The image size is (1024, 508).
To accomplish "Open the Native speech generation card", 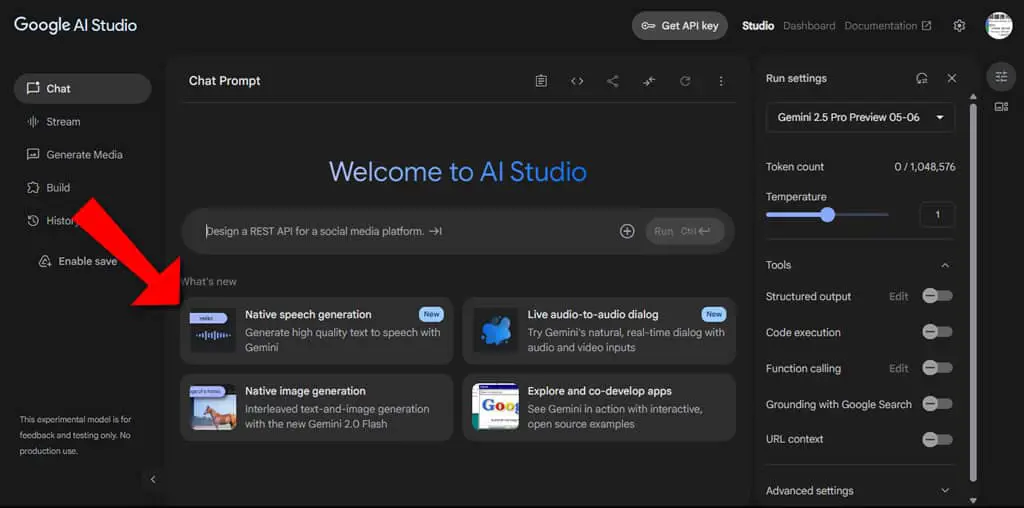I will tap(317, 330).
